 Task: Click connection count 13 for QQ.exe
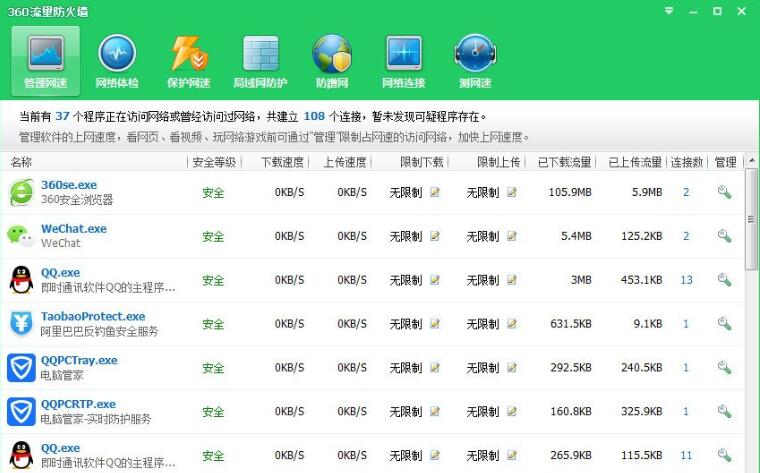click(x=686, y=280)
